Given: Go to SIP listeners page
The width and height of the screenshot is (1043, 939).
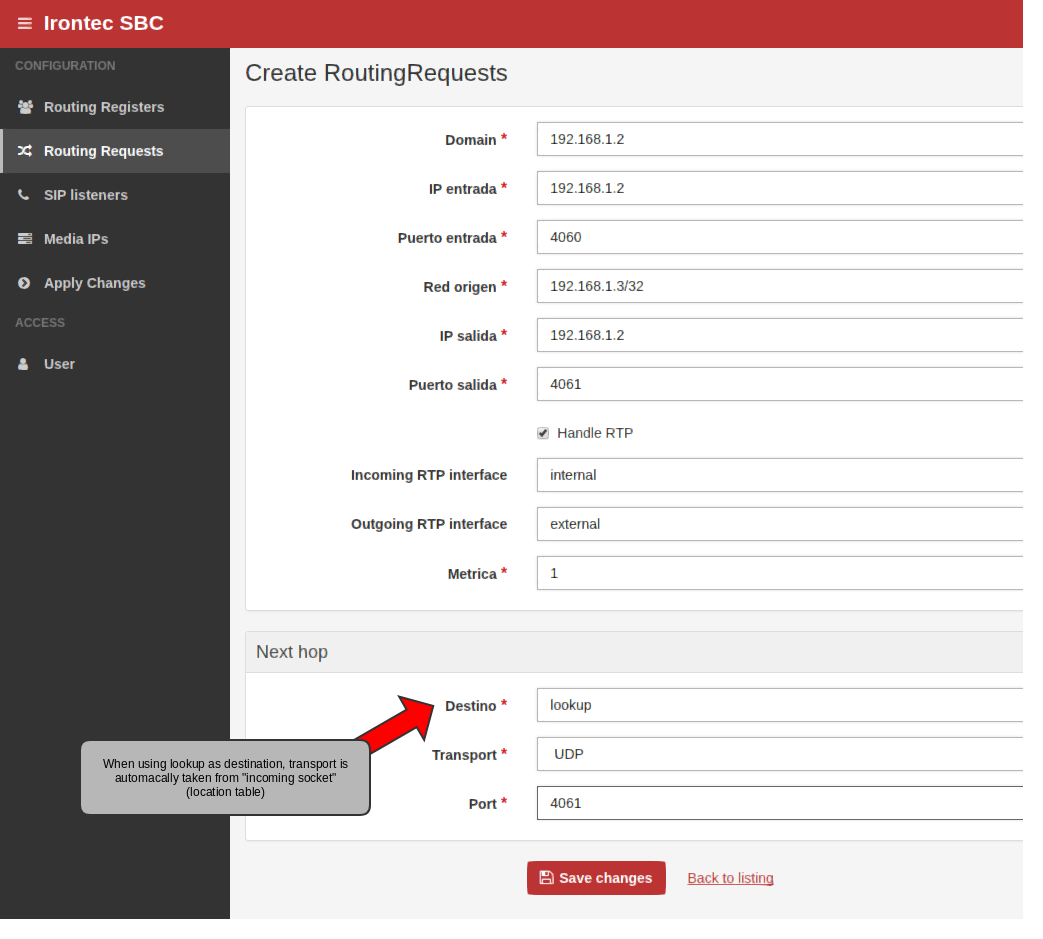Looking at the screenshot, I should (115, 195).
